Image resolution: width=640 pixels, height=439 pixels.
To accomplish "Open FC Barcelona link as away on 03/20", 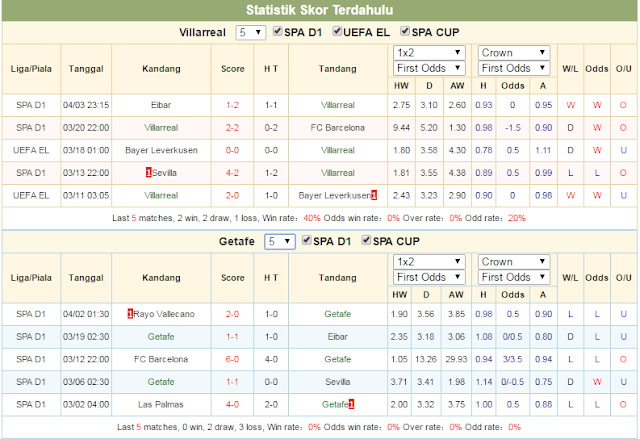I will coord(338,128).
